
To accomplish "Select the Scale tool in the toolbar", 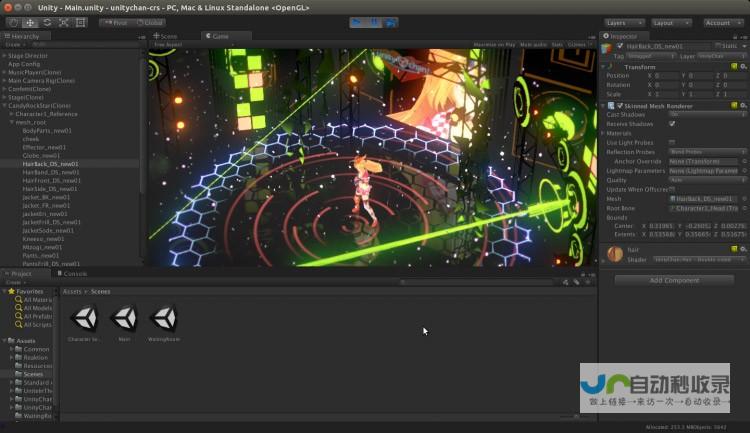I will 64,22.
